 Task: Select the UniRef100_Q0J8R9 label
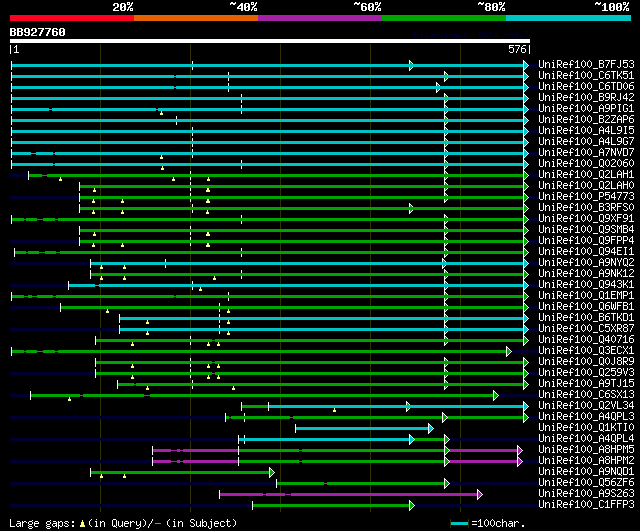[x=586, y=362]
